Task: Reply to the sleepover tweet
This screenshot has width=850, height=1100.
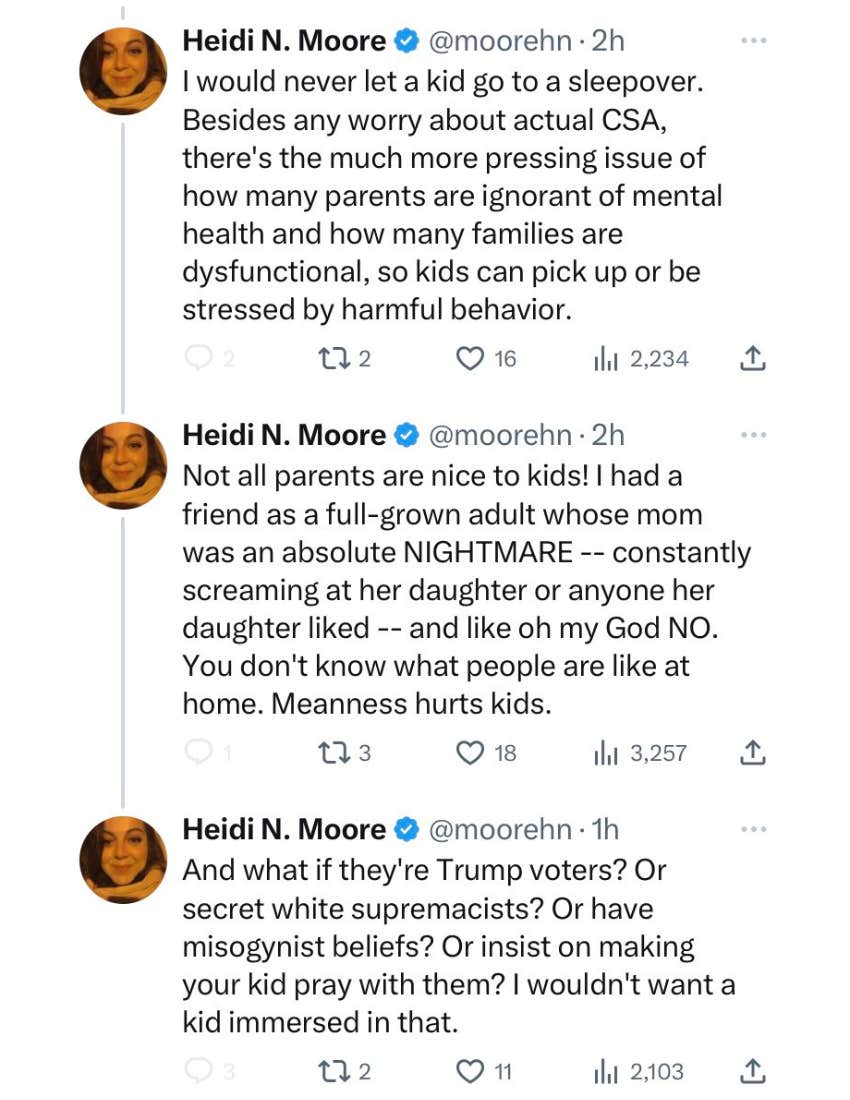Action: (200, 358)
